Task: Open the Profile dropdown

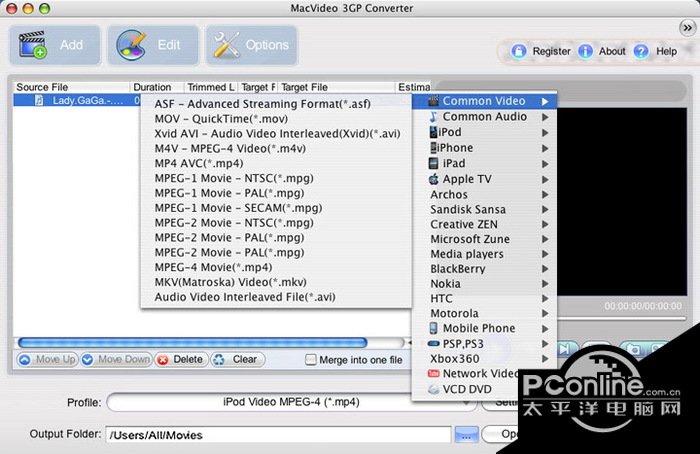Action: pyautogui.click(x=291, y=402)
